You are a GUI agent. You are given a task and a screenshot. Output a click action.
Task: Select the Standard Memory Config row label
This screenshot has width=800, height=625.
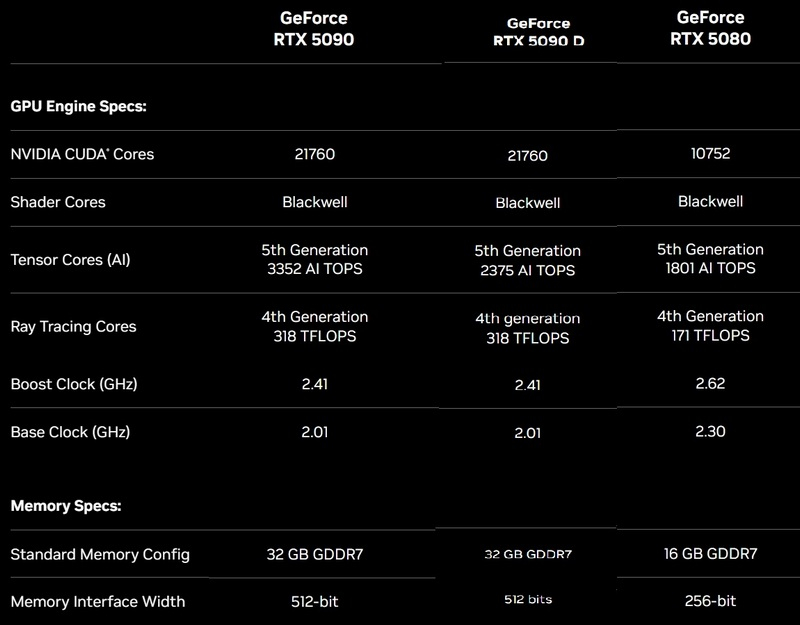[99, 554]
